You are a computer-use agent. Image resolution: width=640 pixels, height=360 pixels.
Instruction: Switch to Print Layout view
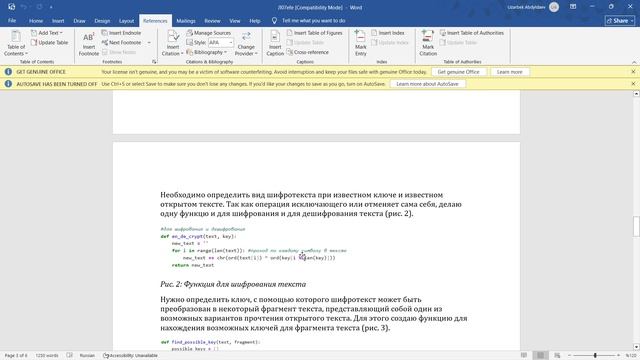(540, 356)
